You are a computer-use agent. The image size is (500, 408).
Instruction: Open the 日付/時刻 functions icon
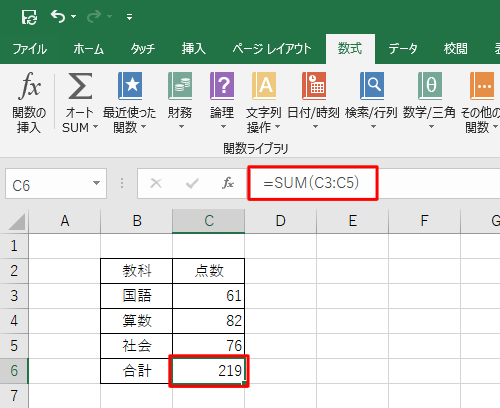tap(314, 86)
